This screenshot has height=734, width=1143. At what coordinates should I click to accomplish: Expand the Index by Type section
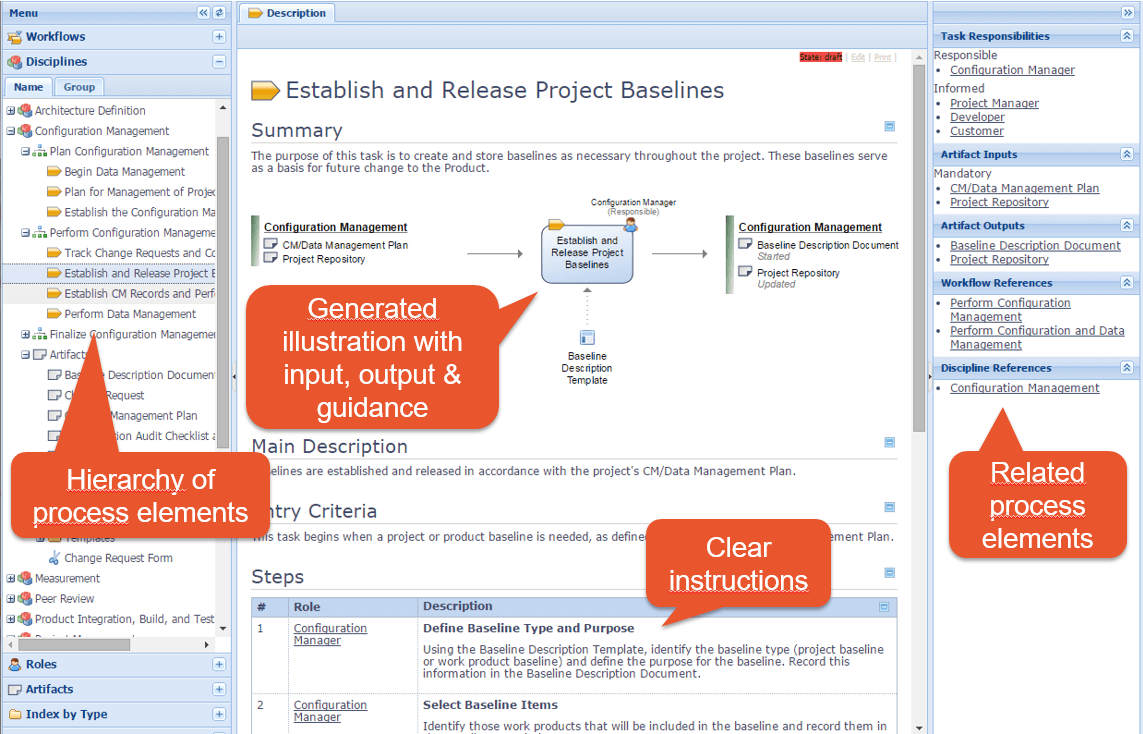219,714
